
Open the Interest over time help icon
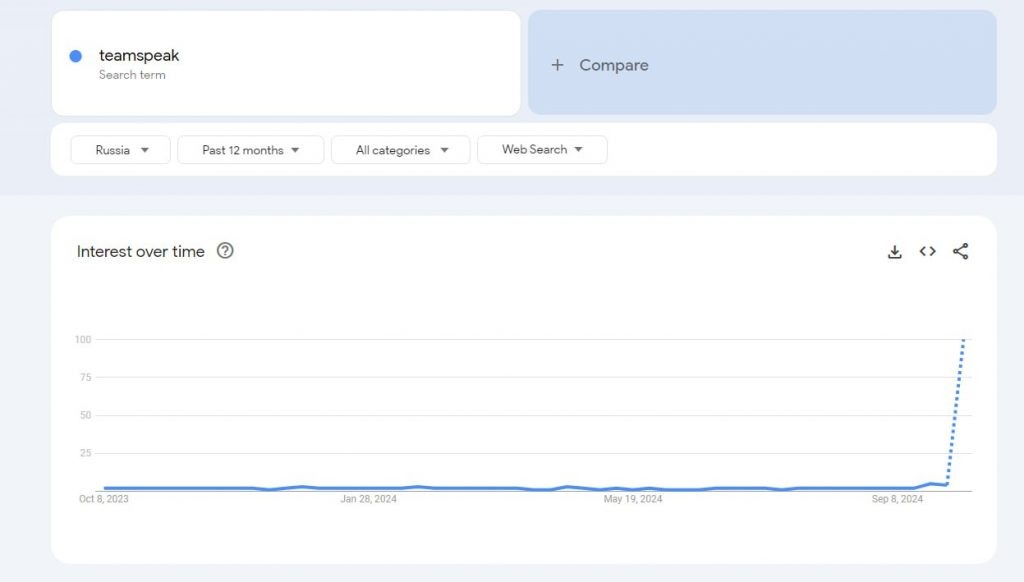225,251
